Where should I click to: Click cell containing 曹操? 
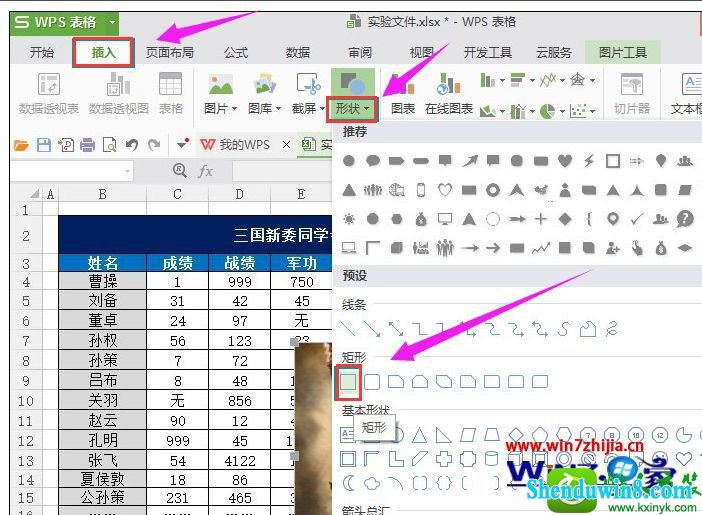coord(103,281)
